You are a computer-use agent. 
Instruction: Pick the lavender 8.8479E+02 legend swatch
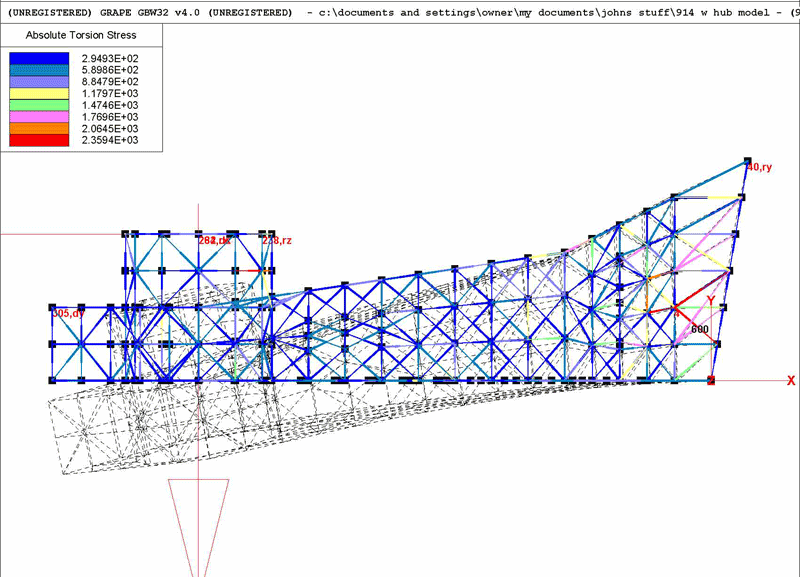(40, 82)
